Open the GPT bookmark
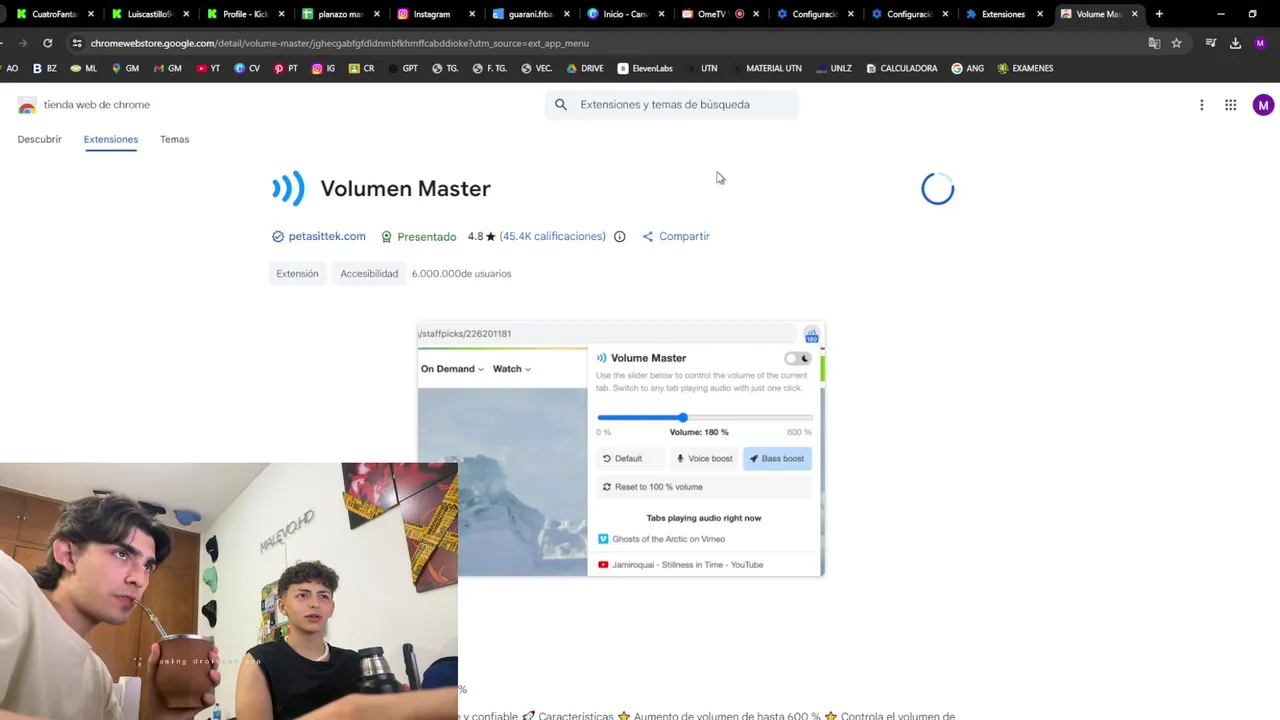The height and width of the screenshot is (720, 1280). click(x=402, y=68)
